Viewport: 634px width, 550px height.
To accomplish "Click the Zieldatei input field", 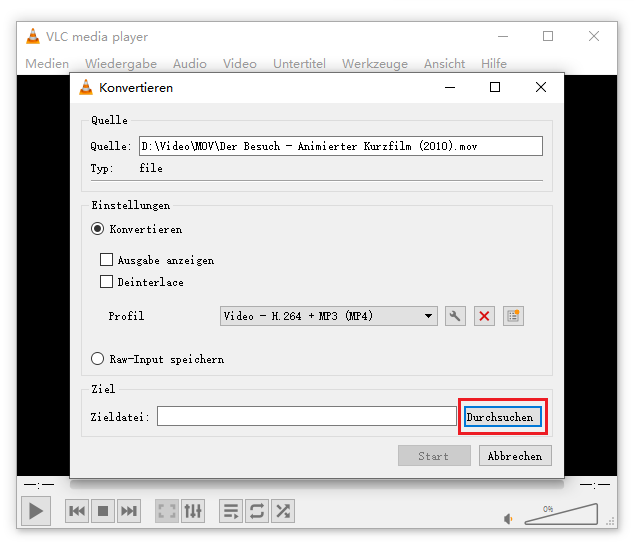I will 306,416.
